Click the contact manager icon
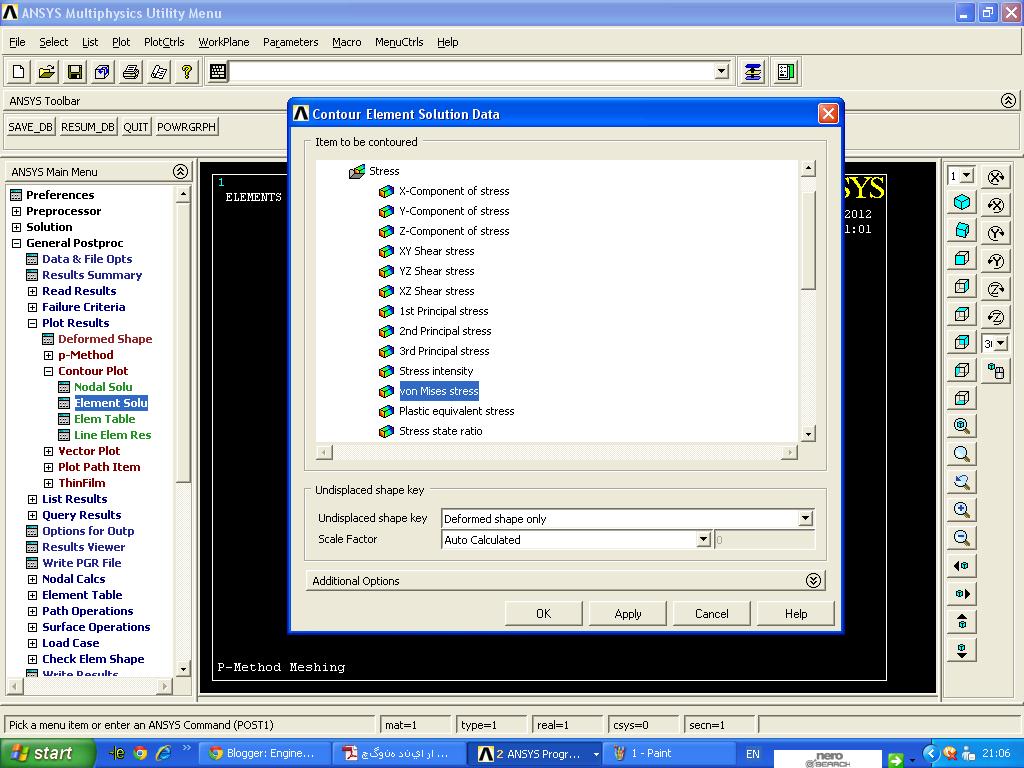The width and height of the screenshot is (1024, 768). [x=786, y=72]
